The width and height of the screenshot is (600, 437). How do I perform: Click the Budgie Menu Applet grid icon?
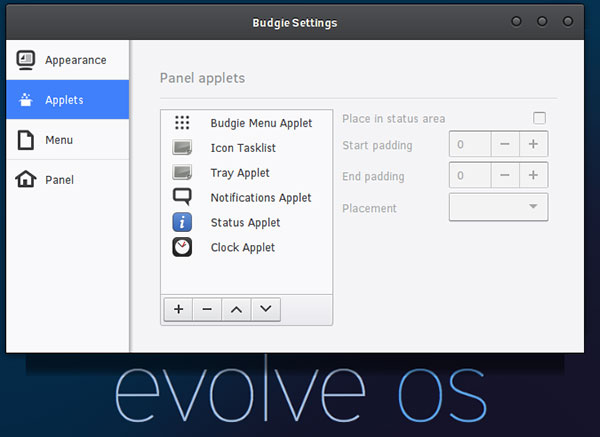pos(182,123)
